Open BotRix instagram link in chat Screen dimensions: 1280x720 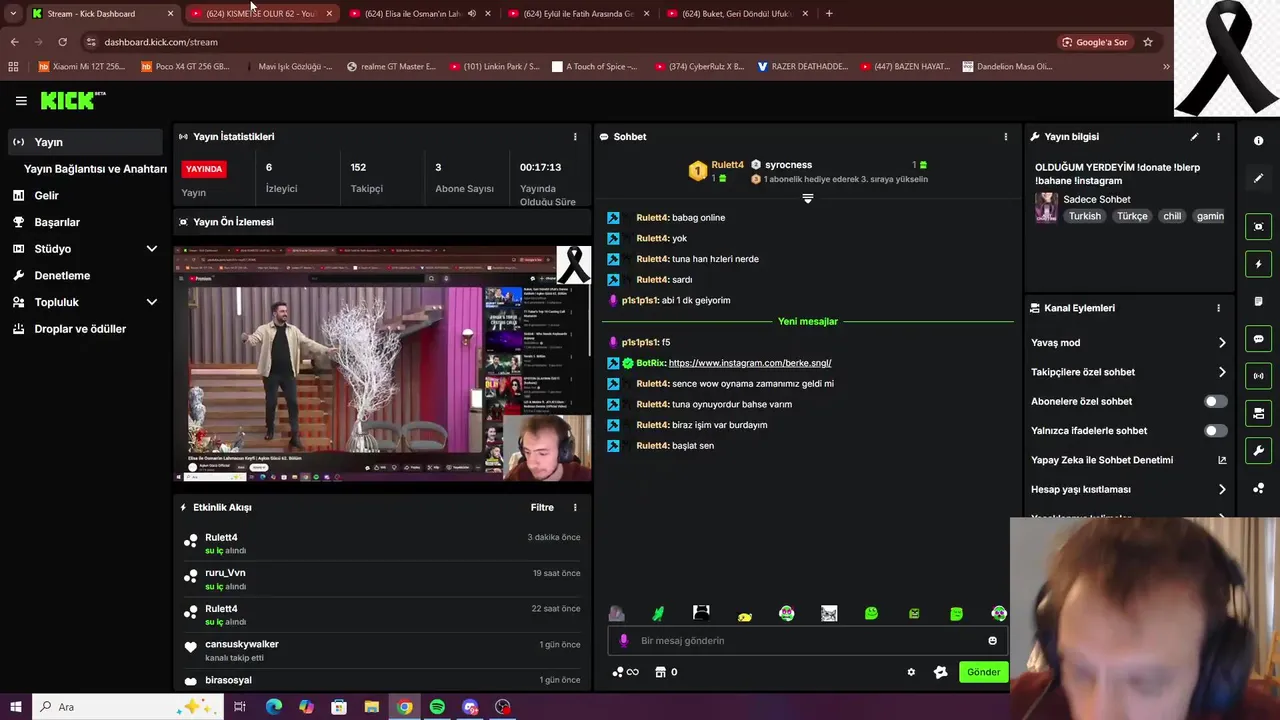point(750,363)
